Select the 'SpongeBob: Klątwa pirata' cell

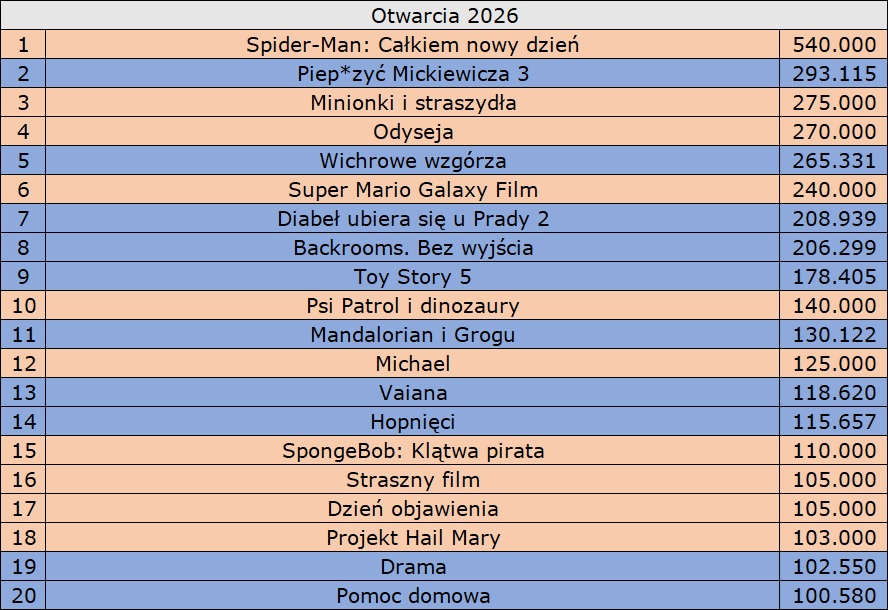tap(412, 450)
